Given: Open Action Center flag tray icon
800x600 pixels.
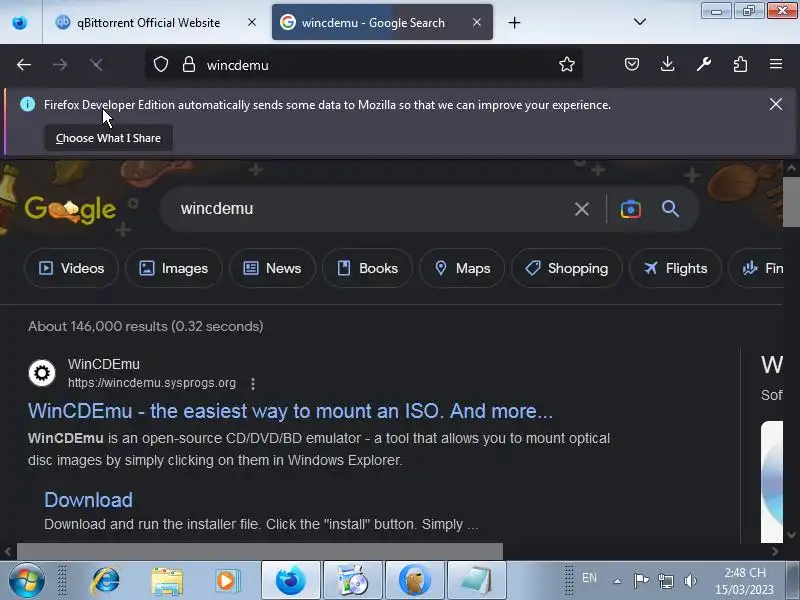Looking at the screenshot, I should pos(641,581).
